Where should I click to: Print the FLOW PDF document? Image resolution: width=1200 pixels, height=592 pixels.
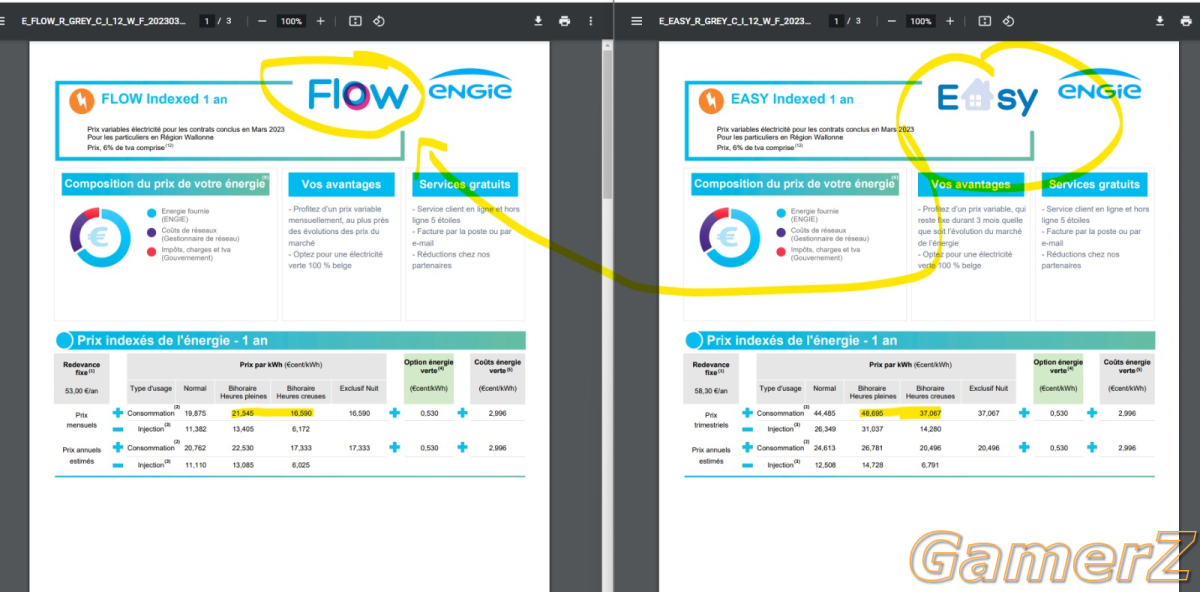click(565, 21)
